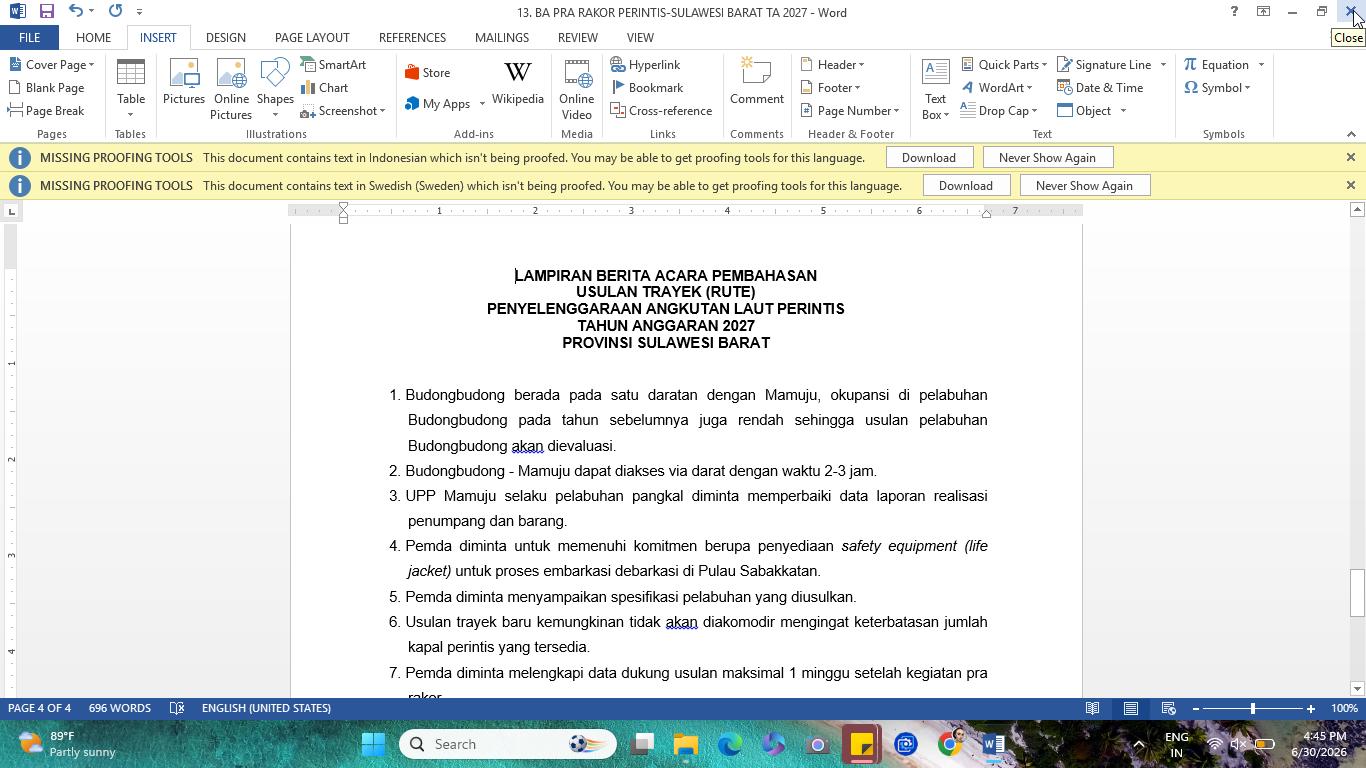Switch to the HOME tab
Image resolution: width=1366 pixels, height=768 pixels.
tap(93, 37)
